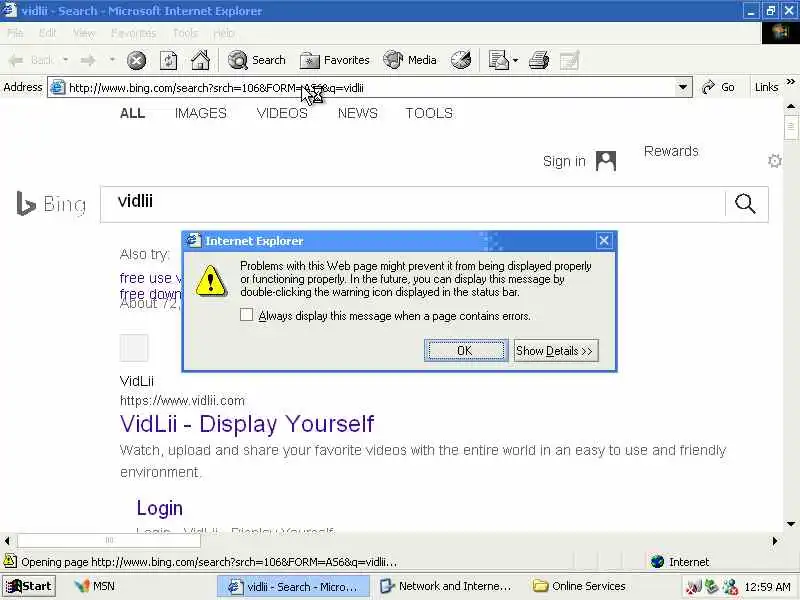
Task: Click the Edit page toolbar icon
Action: tap(569, 60)
